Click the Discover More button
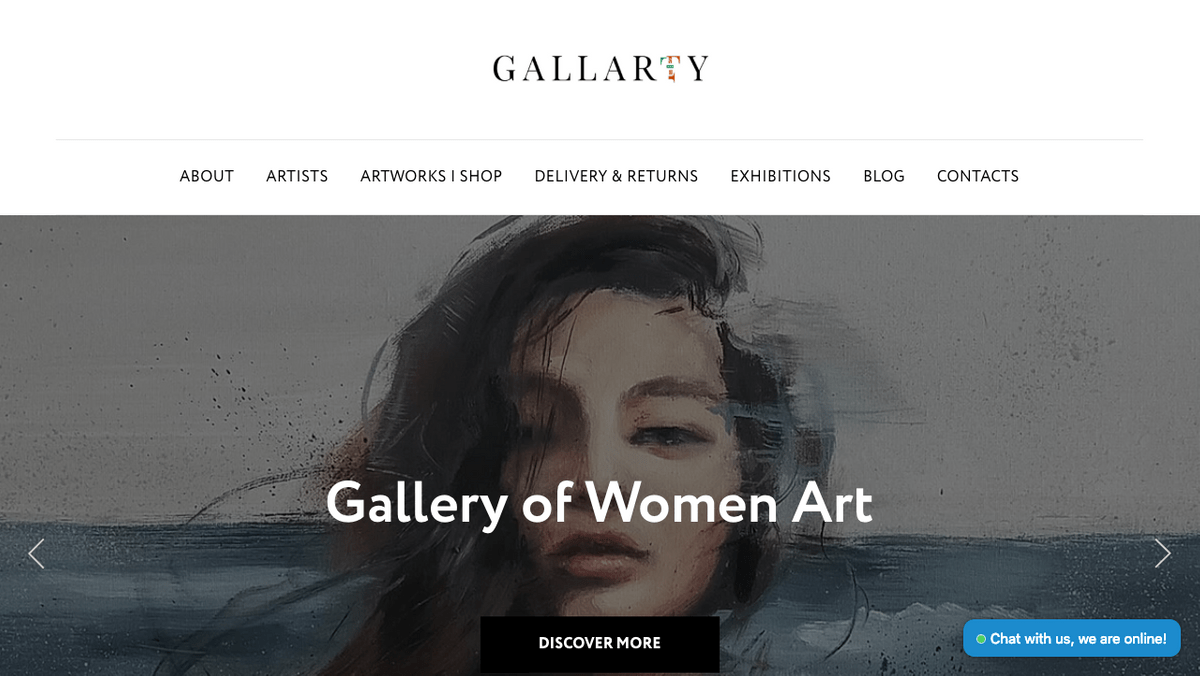1200x676 pixels. (600, 644)
